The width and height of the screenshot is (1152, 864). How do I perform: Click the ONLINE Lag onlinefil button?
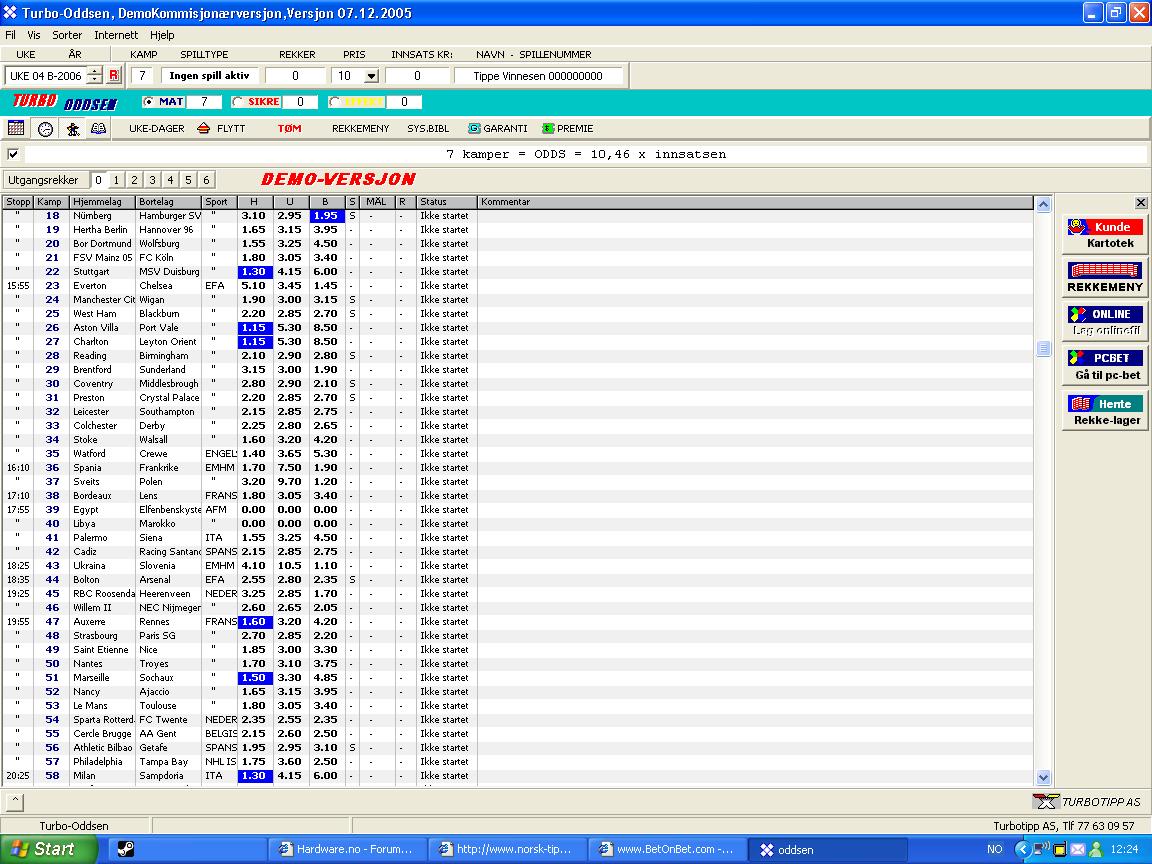point(1104,322)
